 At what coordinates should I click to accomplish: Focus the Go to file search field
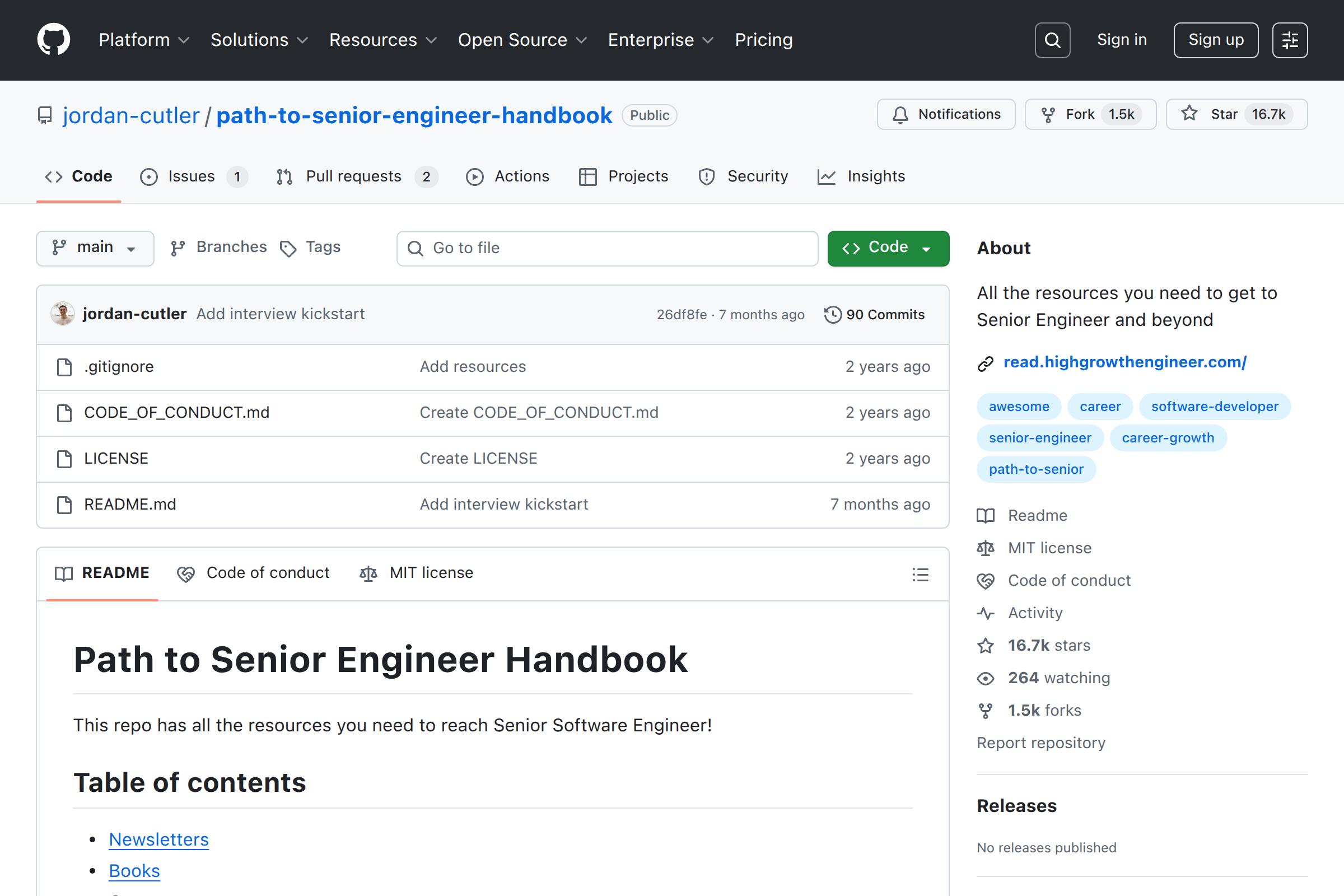[608, 248]
